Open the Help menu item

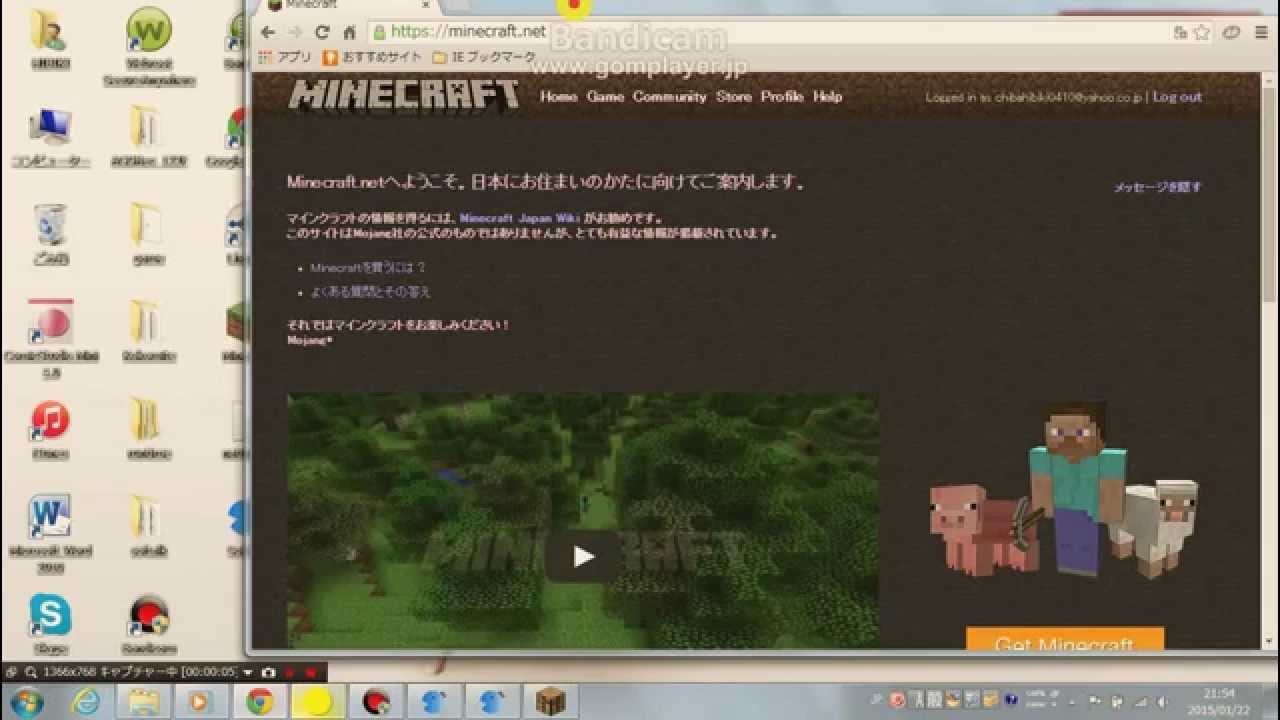pyautogui.click(x=827, y=97)
